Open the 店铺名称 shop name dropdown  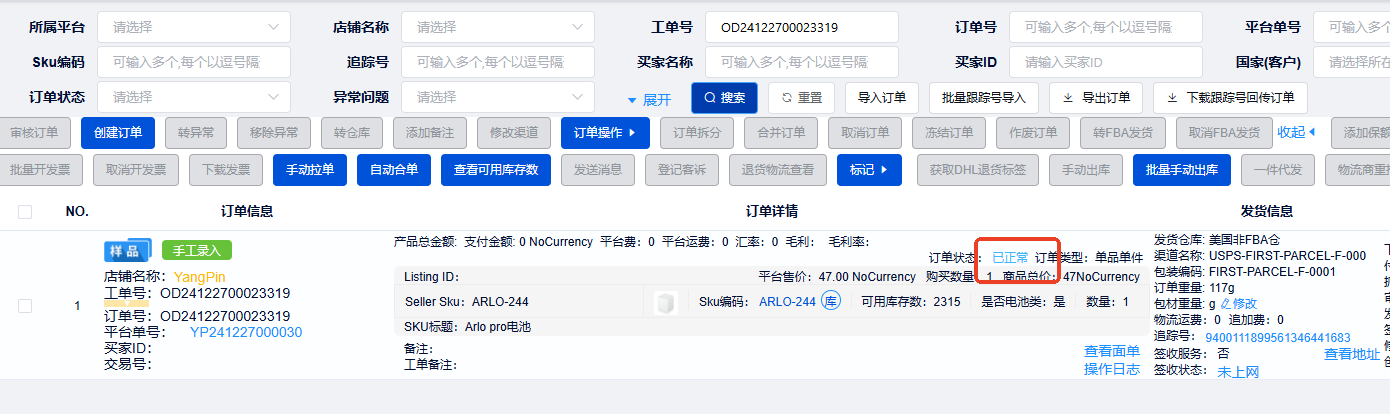(498, 27)
